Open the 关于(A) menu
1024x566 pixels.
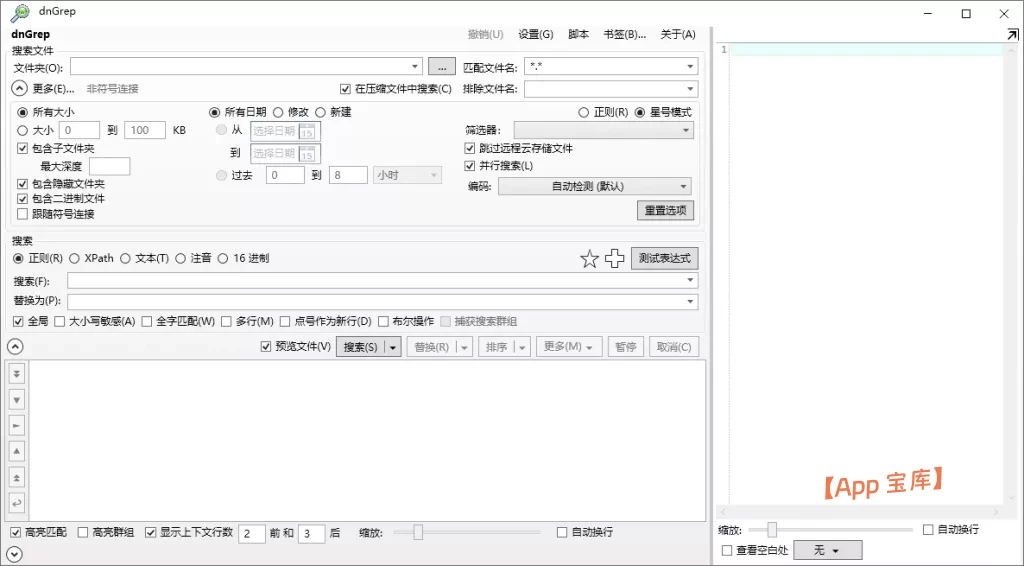click(678, 35)
